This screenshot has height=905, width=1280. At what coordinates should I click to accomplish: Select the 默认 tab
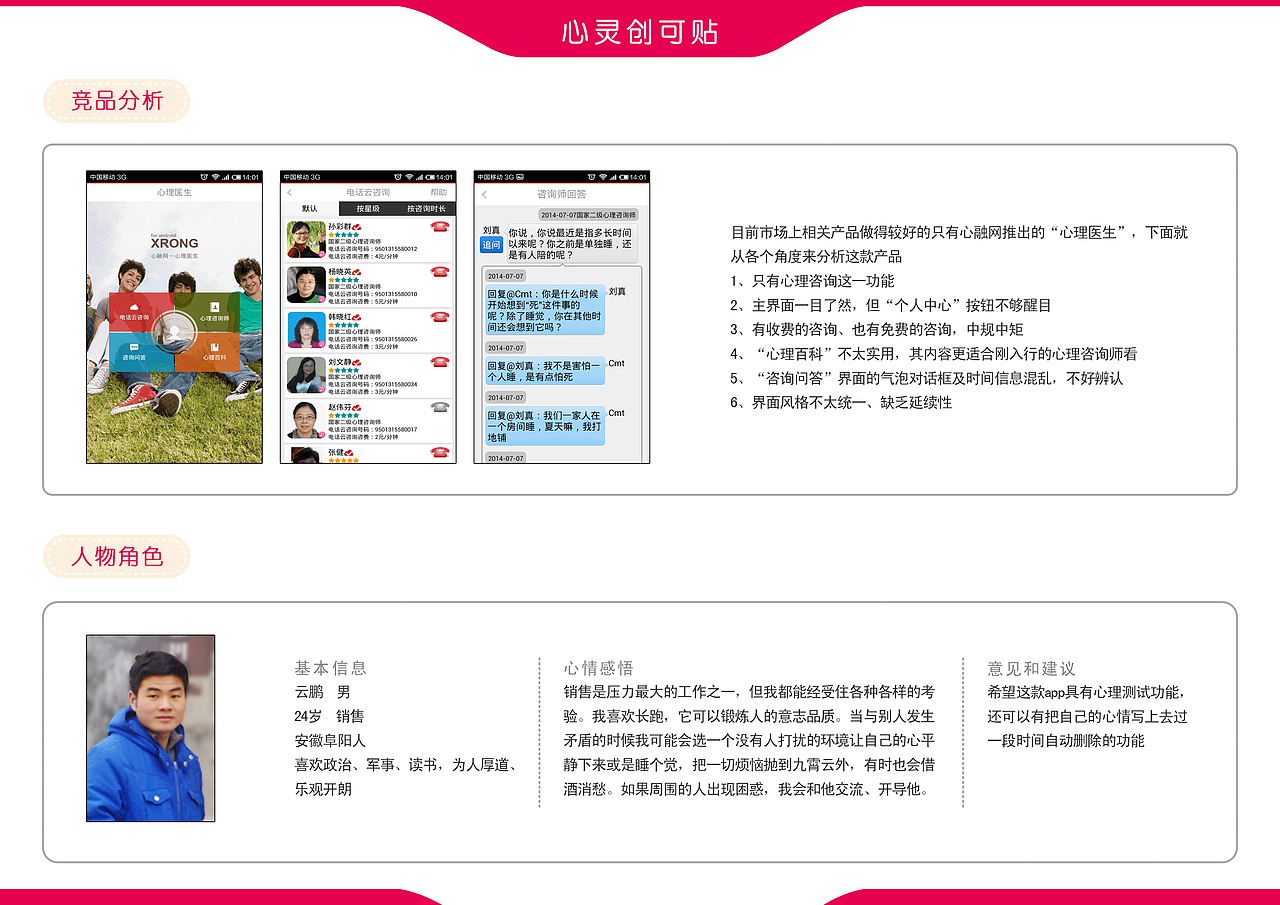coord(310,209)
